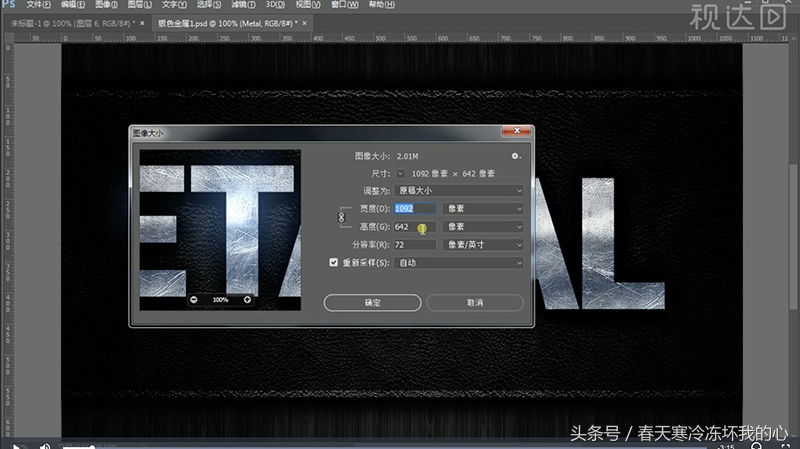
Task: Click the chain link constrain proportions icon
Action: [339, 217]
